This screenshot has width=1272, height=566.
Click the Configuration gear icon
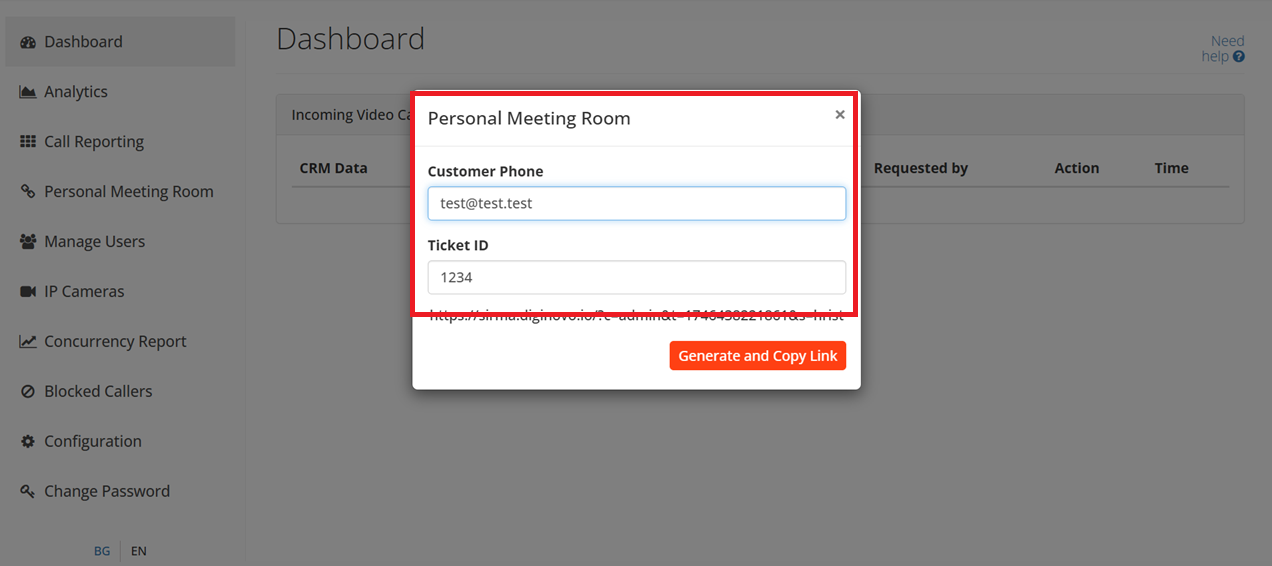coord(28,442)
